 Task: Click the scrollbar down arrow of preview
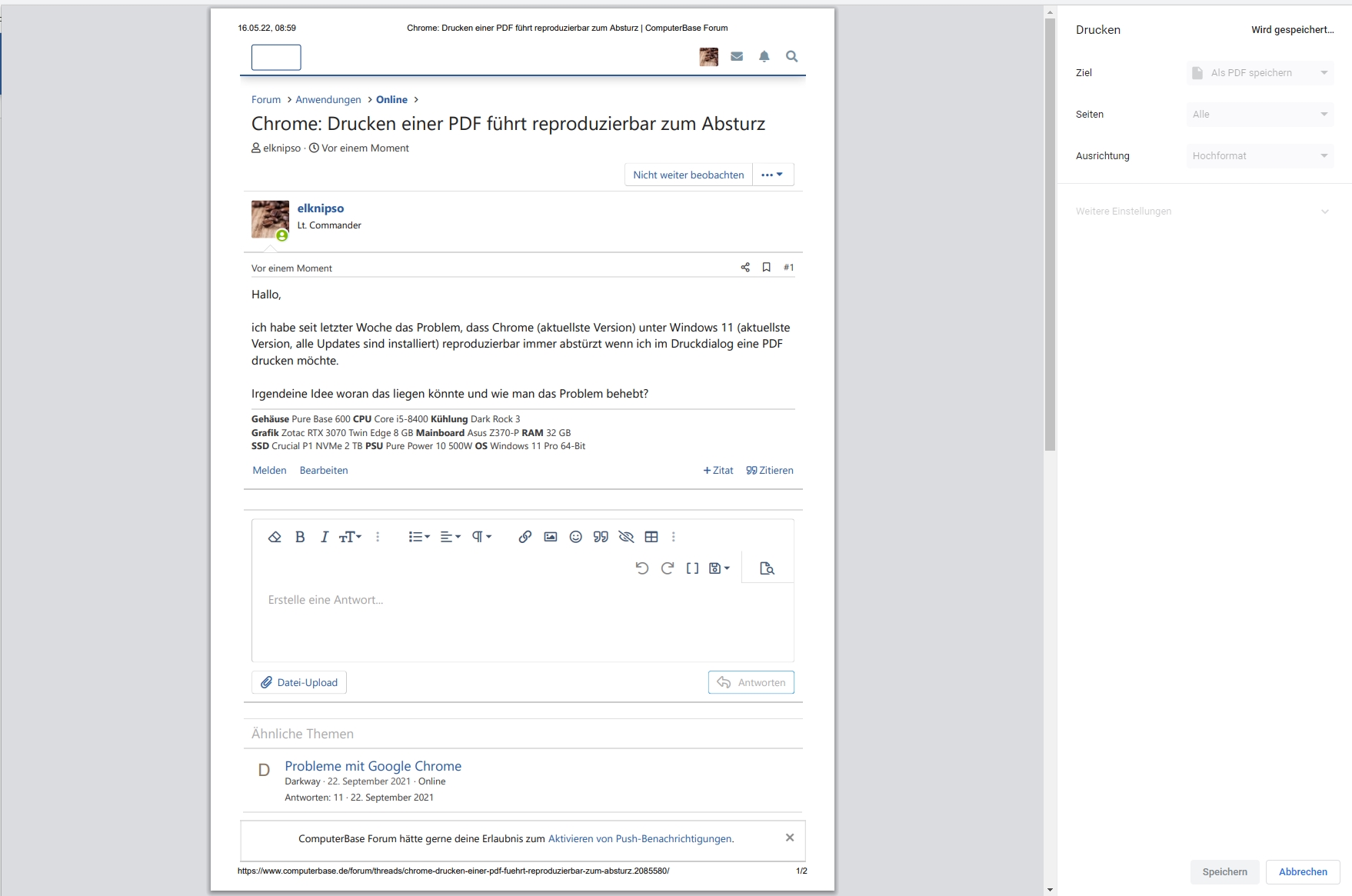(1050, 890)
